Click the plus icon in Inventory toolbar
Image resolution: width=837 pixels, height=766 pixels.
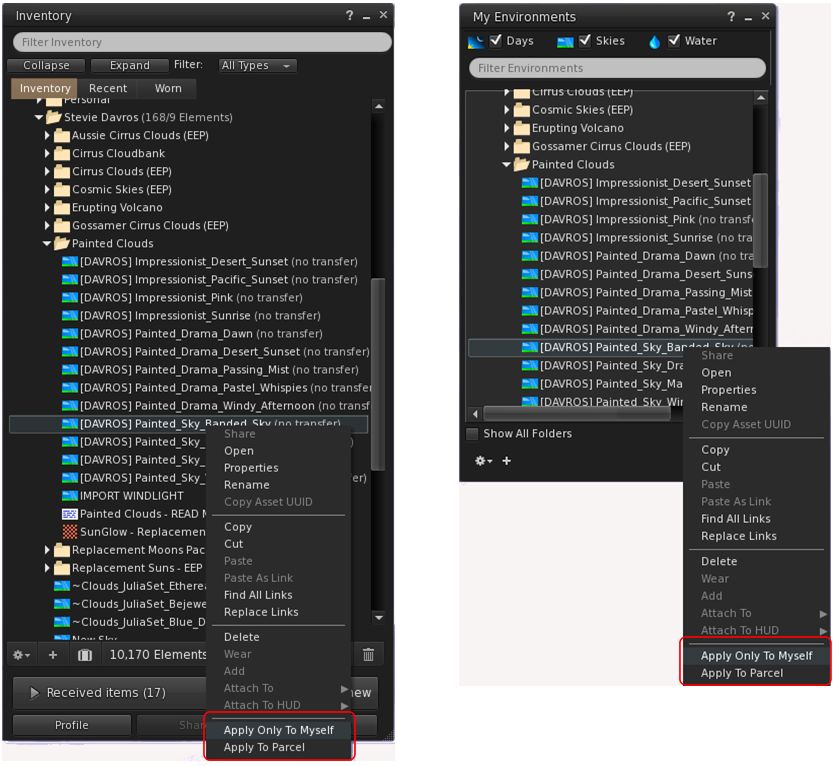(x=53, y=655)
